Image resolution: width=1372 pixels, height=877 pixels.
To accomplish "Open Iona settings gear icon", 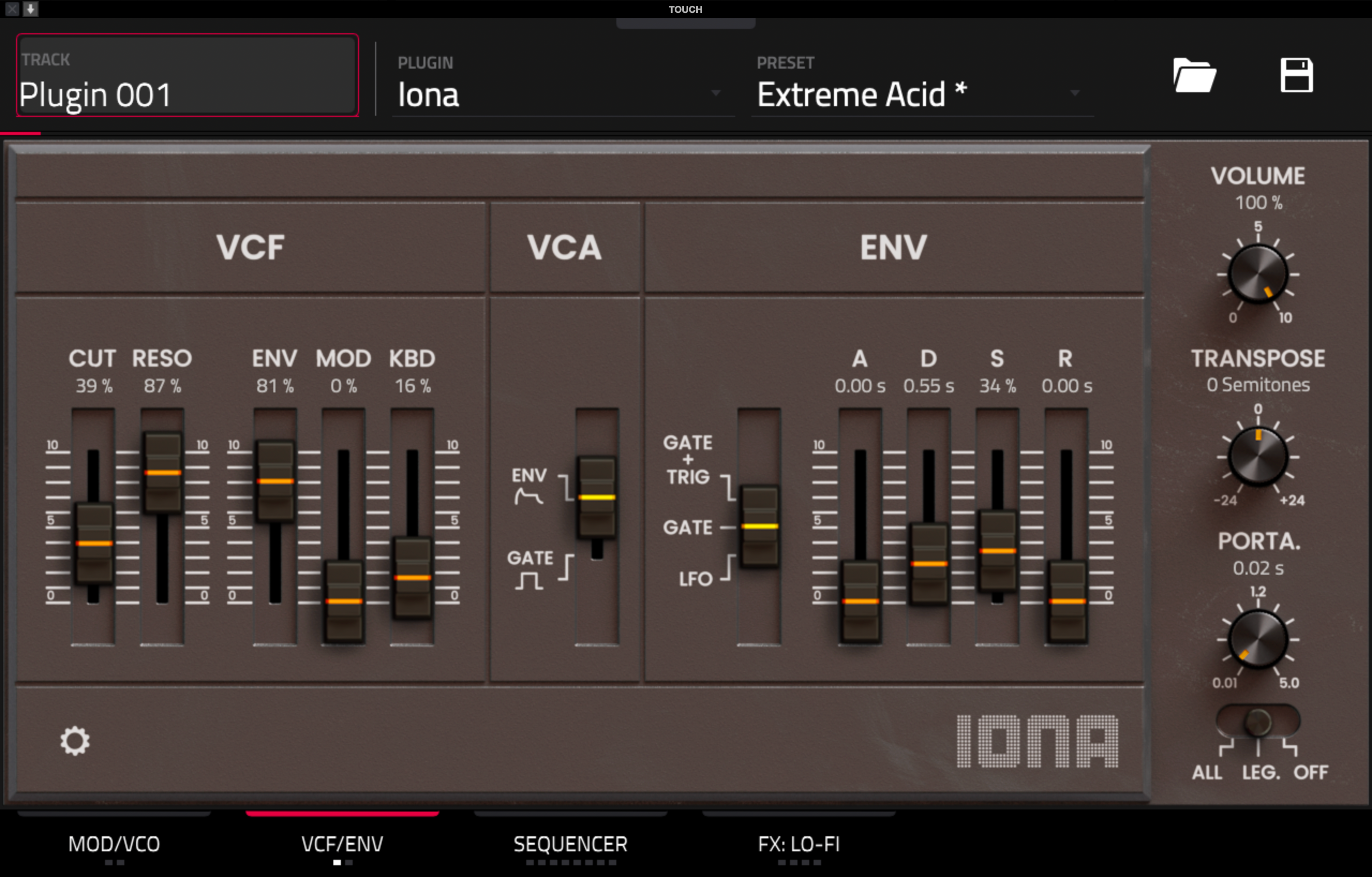I will point(75,741).
